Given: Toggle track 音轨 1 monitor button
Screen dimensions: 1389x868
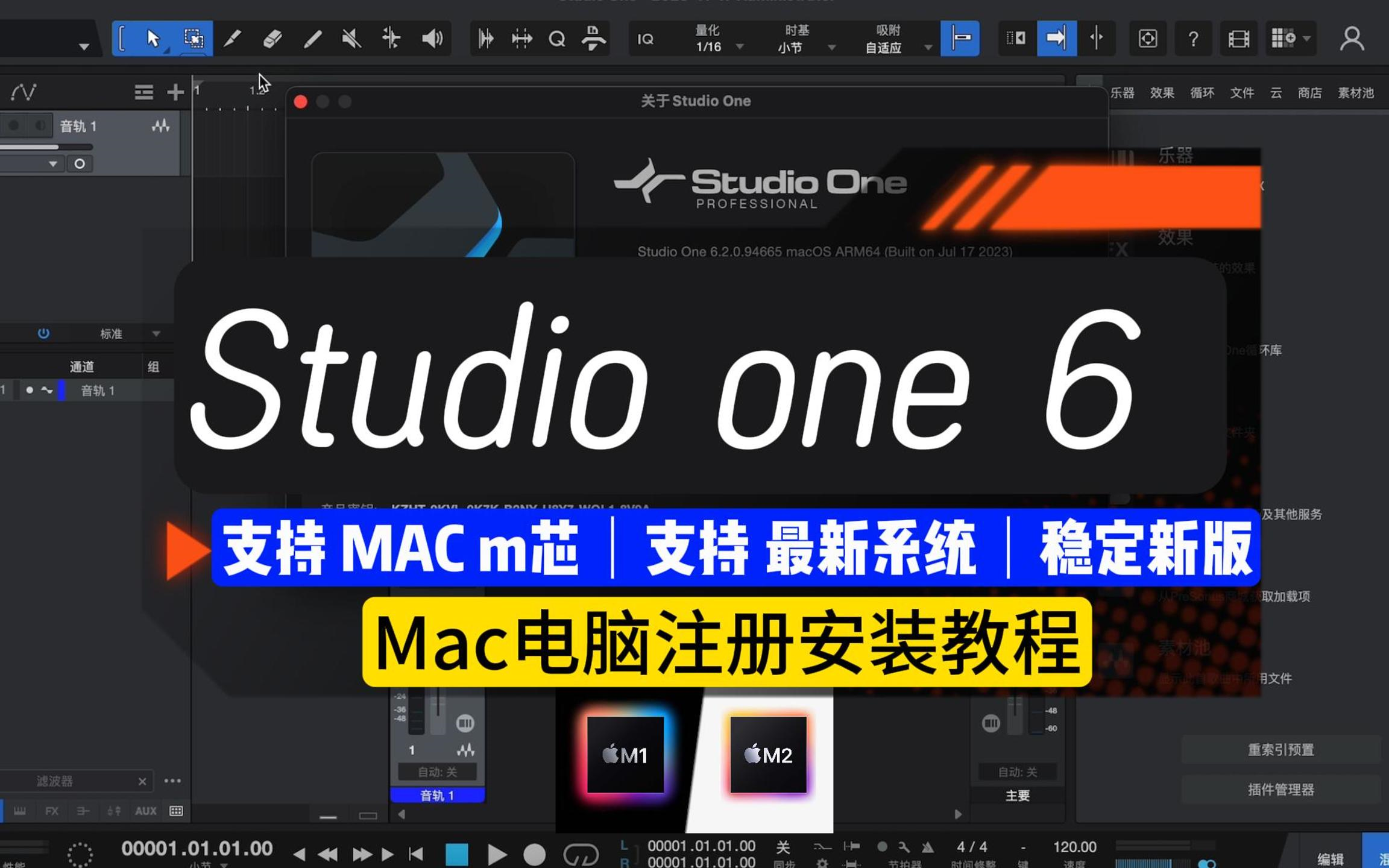Looking at the screenshot, I should coord(39,125).
